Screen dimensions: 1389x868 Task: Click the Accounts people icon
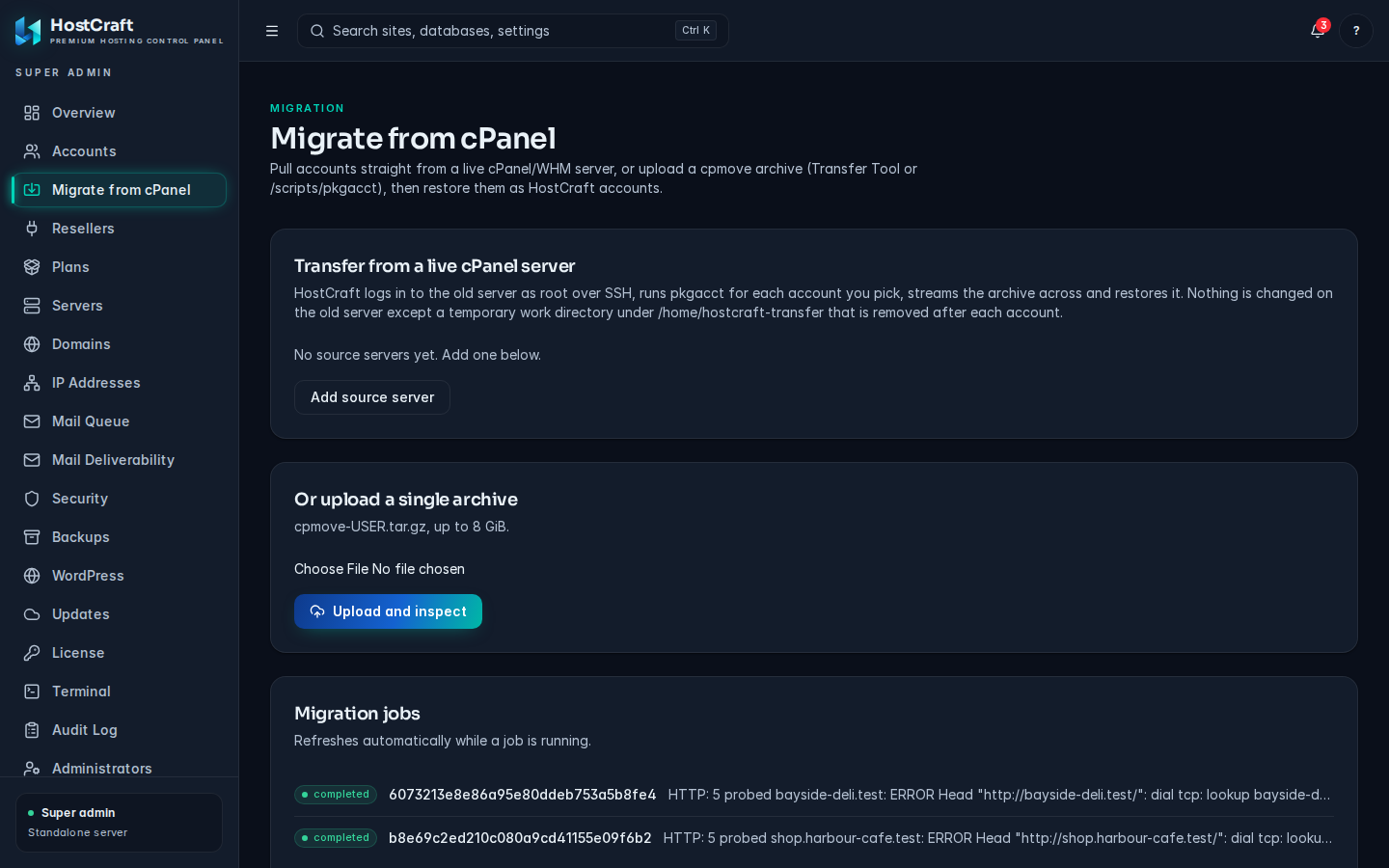pyautogui.click(x=32, y=151)
